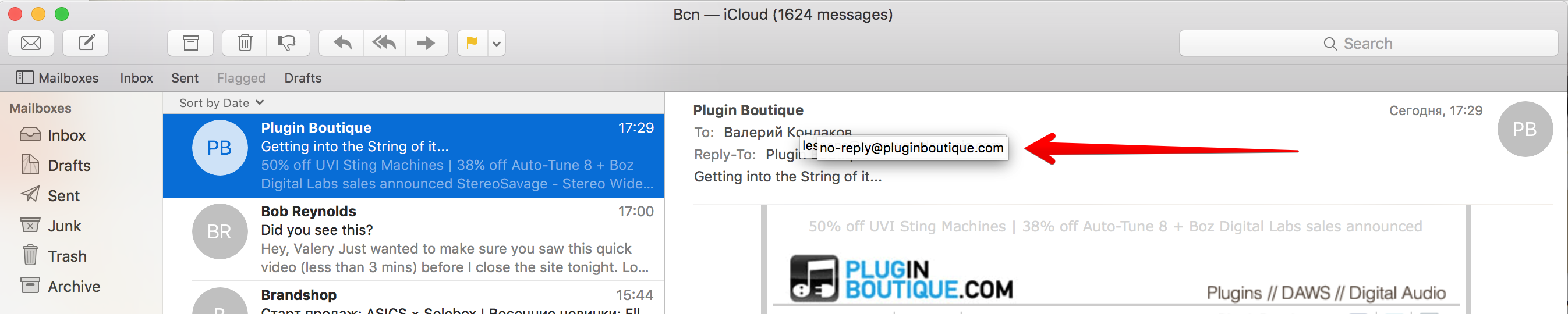
Task: Reply to the selected message
Action: point(341,43)
